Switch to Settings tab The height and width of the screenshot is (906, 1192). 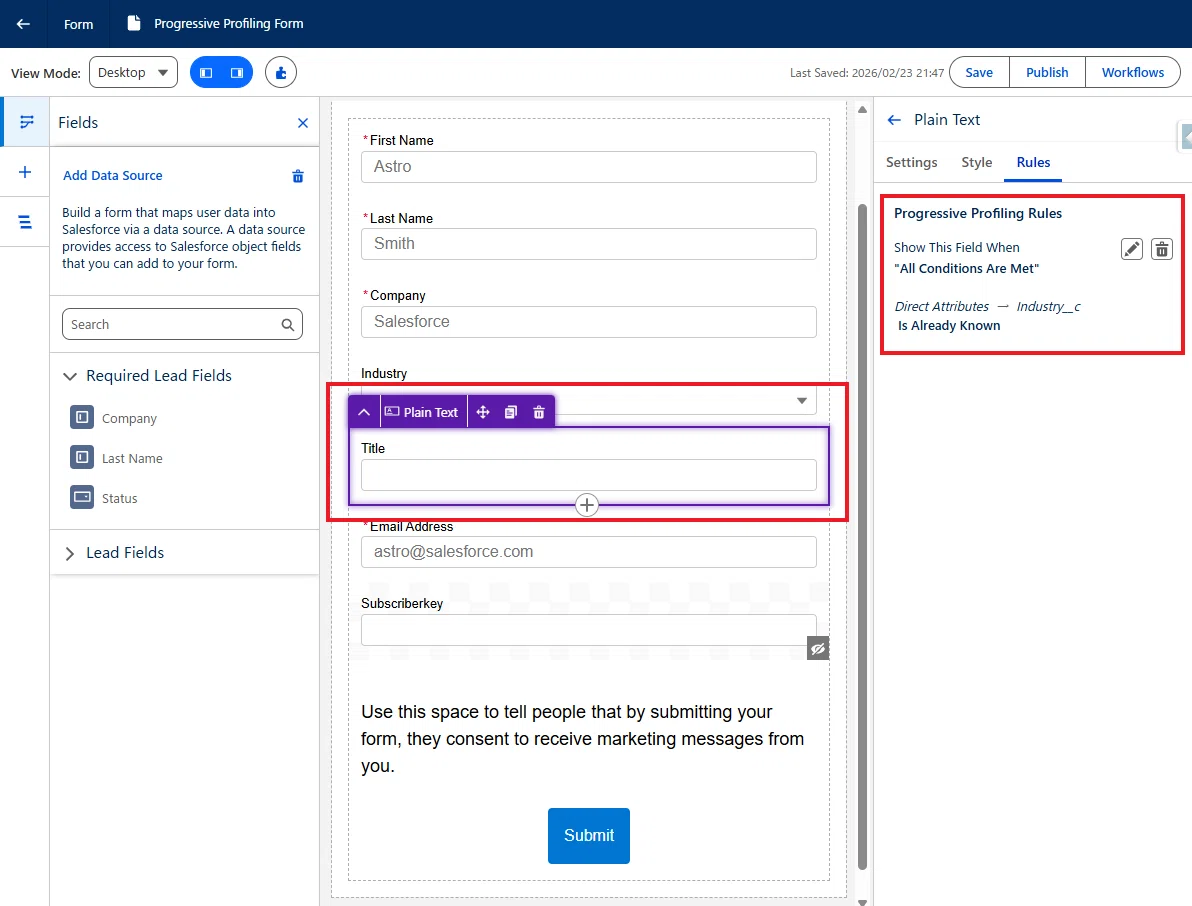point(911,162)
